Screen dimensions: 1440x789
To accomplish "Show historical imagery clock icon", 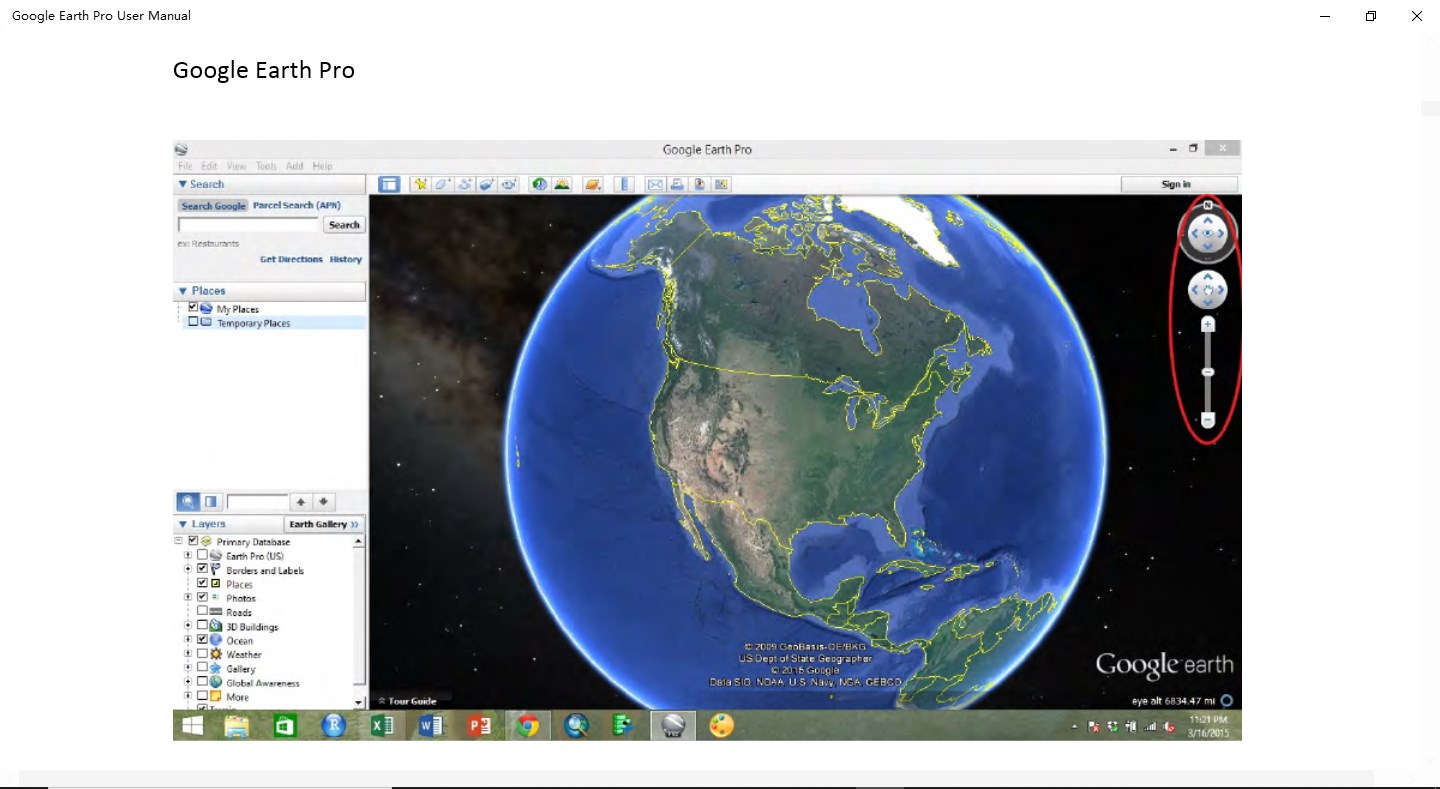I will pyautogui.click(x=540, y=184).
